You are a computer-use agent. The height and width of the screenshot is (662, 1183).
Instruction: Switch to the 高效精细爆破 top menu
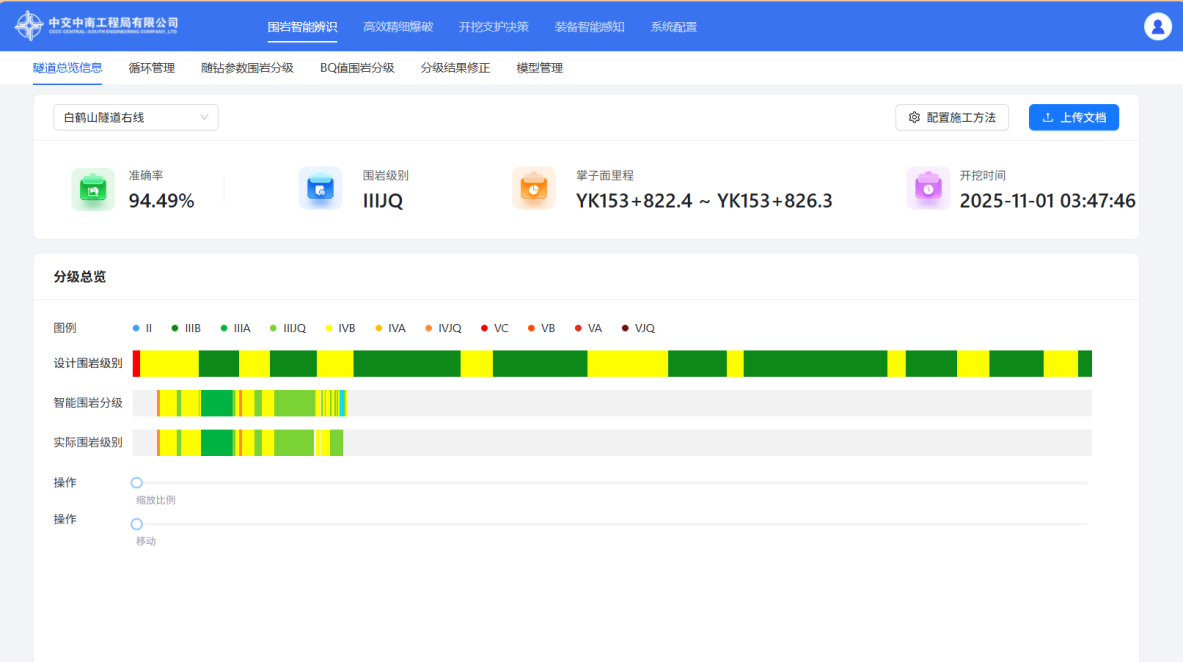(398, 27)
